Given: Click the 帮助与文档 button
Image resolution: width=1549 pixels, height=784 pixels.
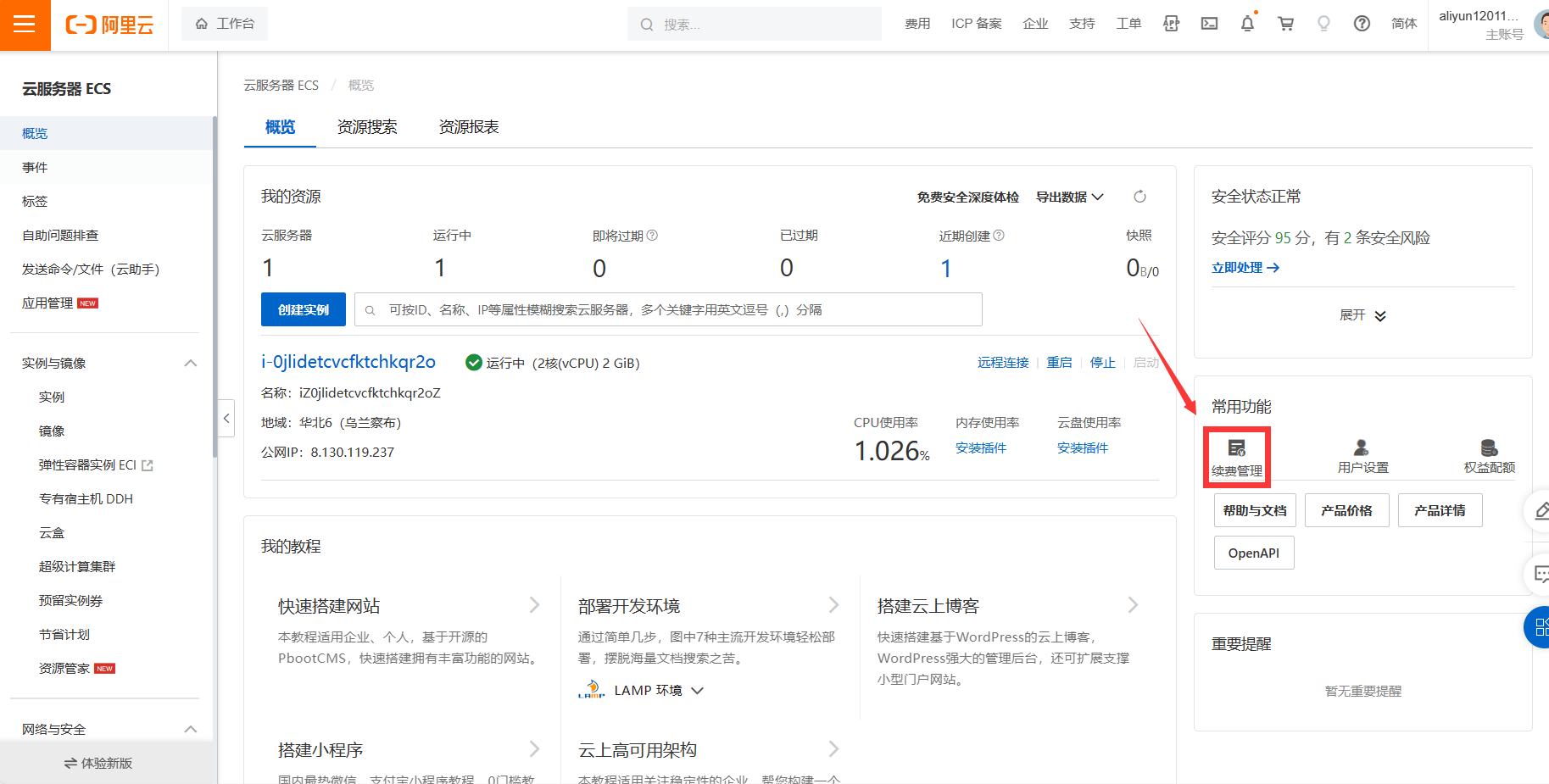Looking at the screenshot, I should point(1255,510).
